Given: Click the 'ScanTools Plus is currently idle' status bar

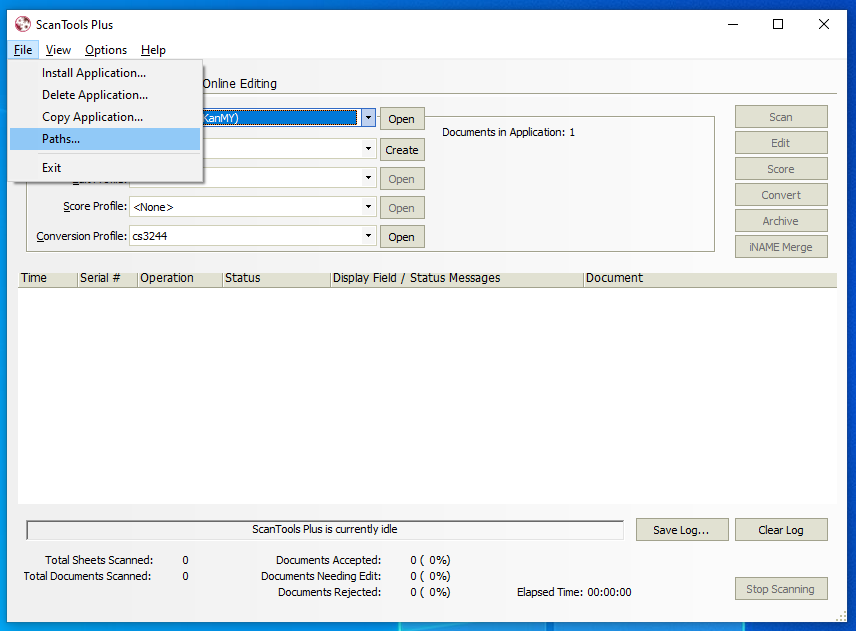Looking at the screenshot, I should pos(325,529).
